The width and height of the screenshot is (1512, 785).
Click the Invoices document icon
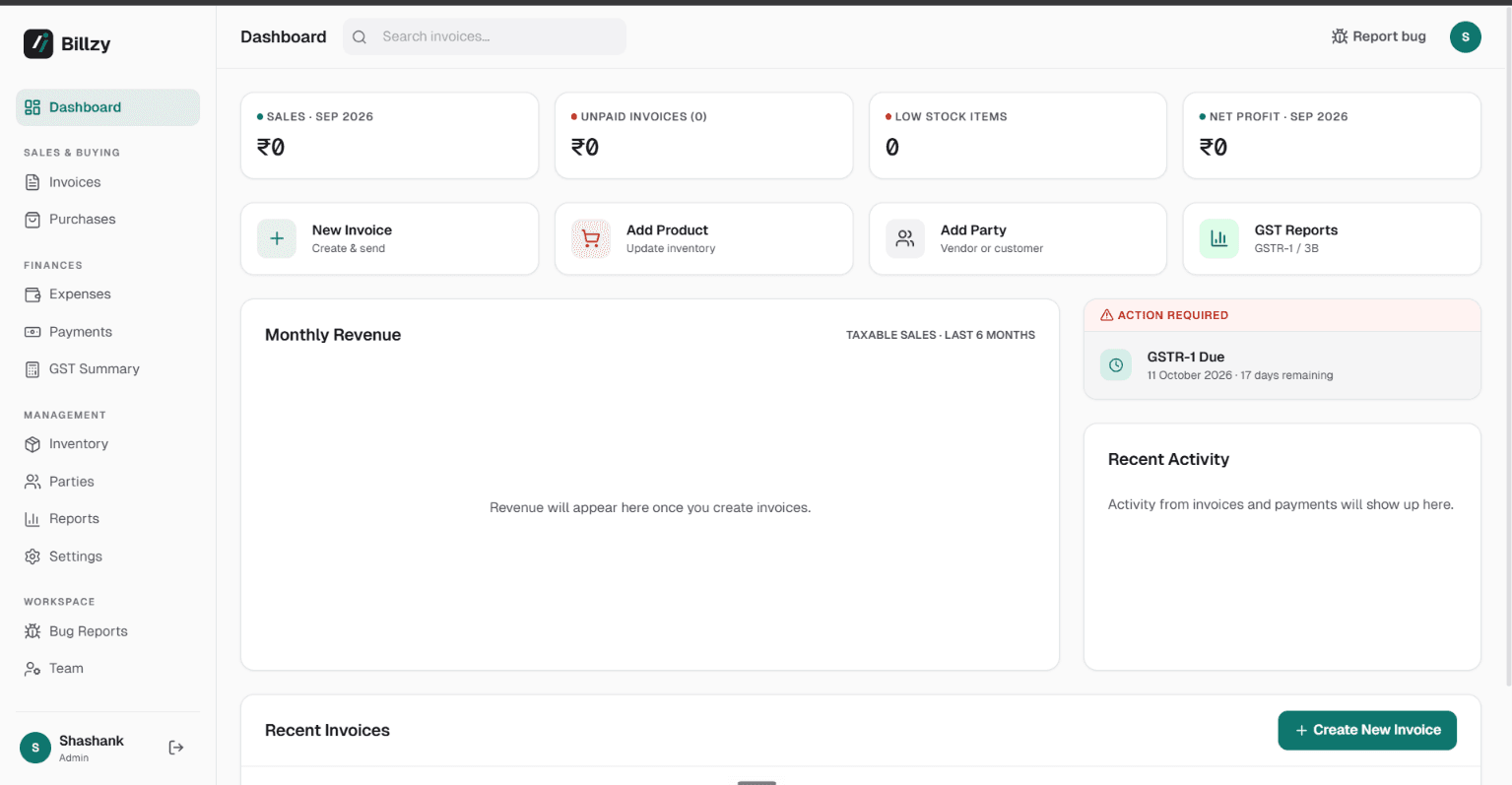(x=33, y=182)
